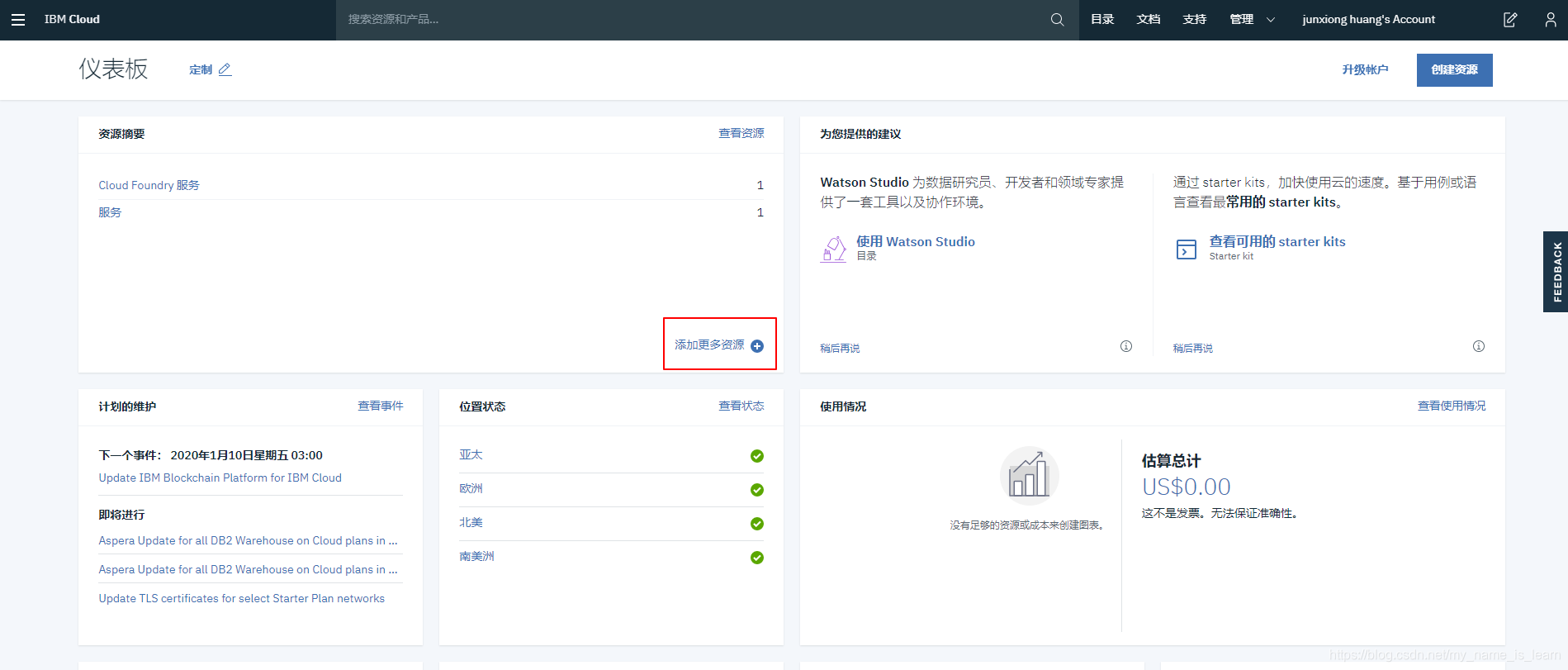Open 查看资源 link
Viewport: 1568px width, 670px height.
coord(741,133)
